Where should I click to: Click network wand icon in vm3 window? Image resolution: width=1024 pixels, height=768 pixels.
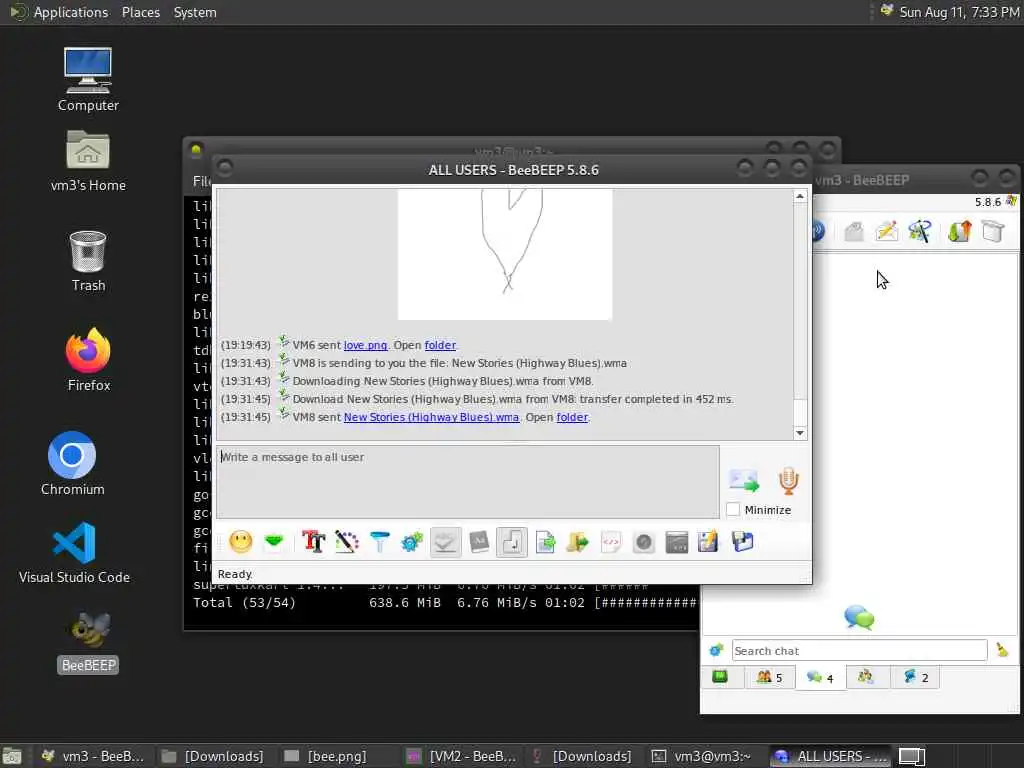point(920,231)
